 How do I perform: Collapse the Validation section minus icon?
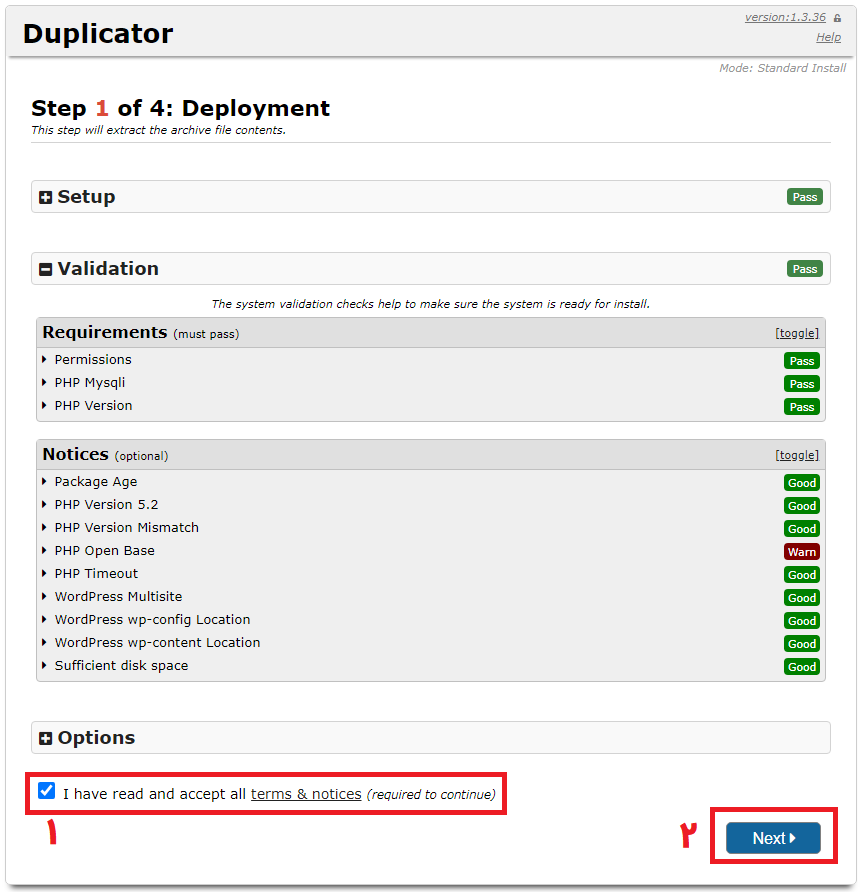pyautogui.click(x=46, y=270)
